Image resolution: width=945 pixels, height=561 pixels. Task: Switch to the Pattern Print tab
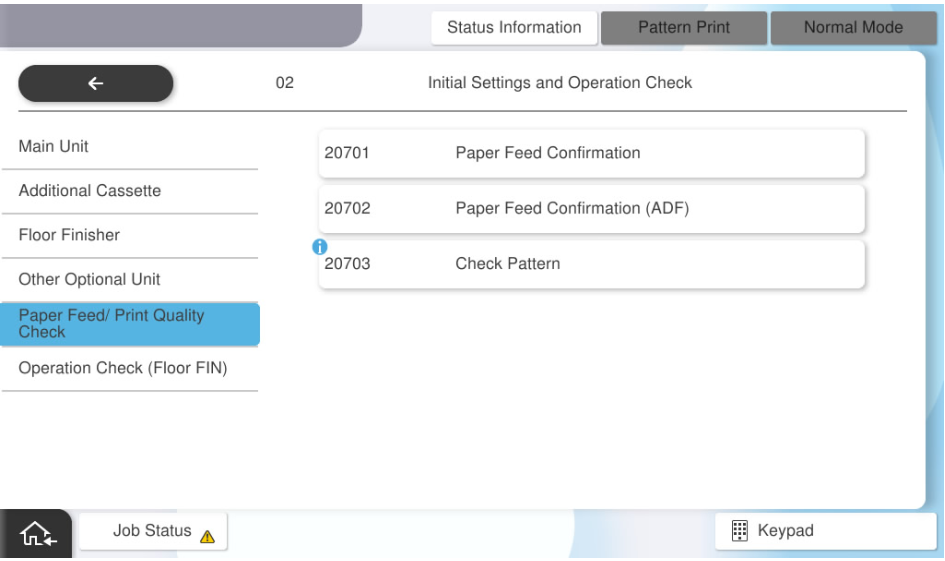pos(683,28)
